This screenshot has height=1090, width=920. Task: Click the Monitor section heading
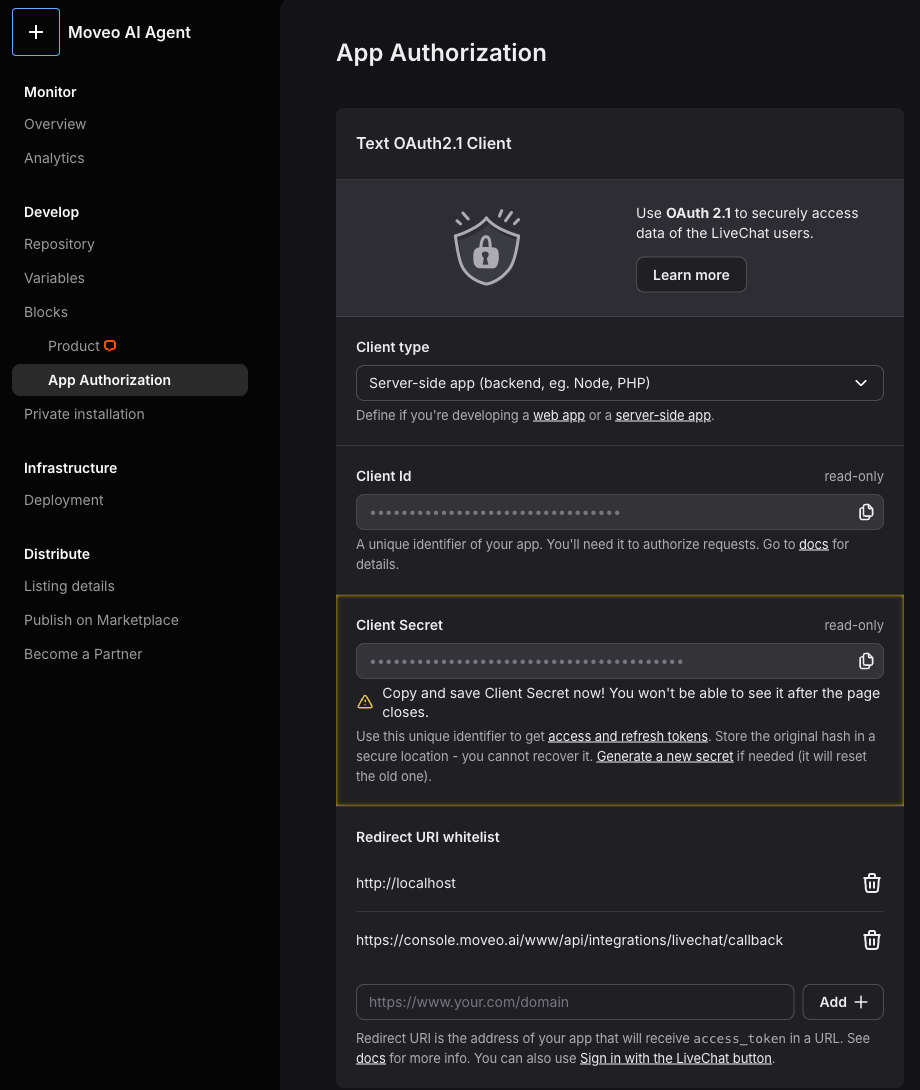tap(50, 92)
